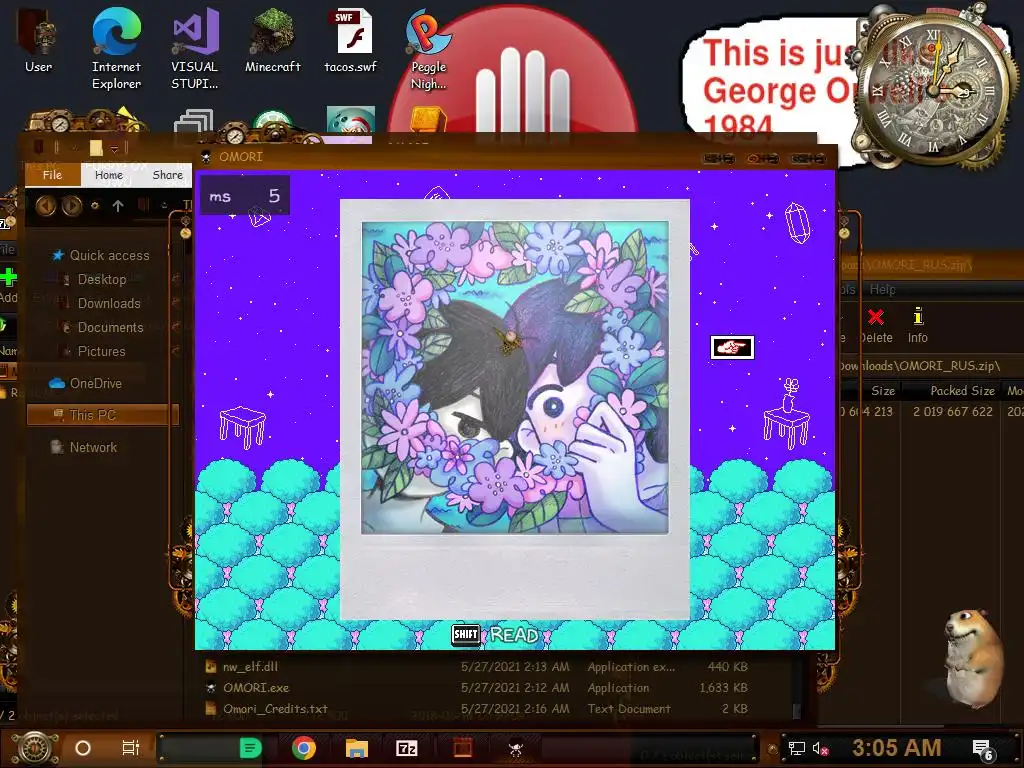Select the nw_elf.dll file row
The width and height of the screenshot is (1024, 768).
475,667
